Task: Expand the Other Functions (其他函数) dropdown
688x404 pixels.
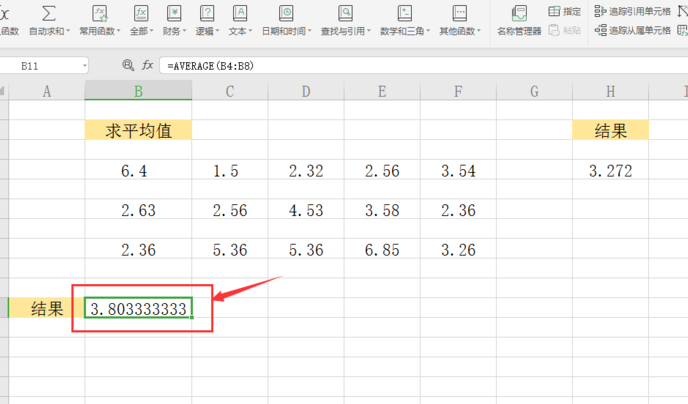Action: click(485, 32)
